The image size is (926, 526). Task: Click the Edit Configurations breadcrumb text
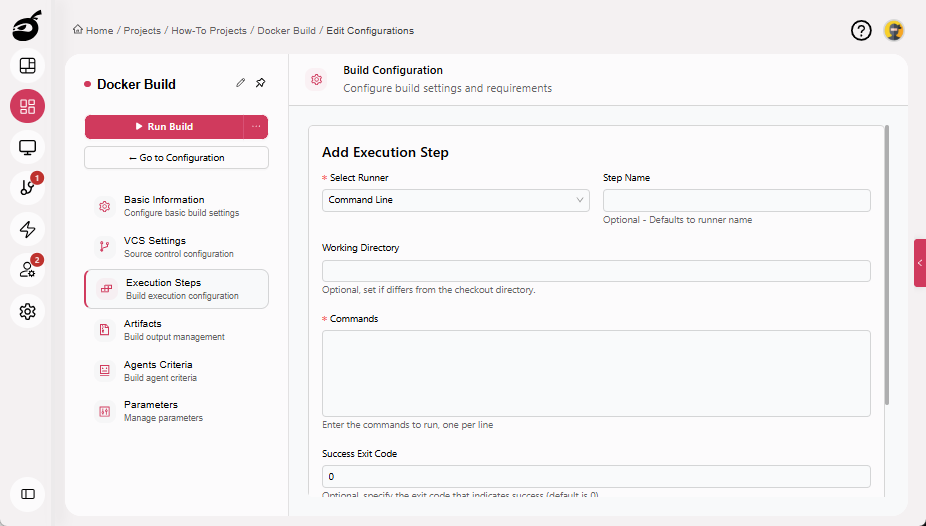(370, 31)
